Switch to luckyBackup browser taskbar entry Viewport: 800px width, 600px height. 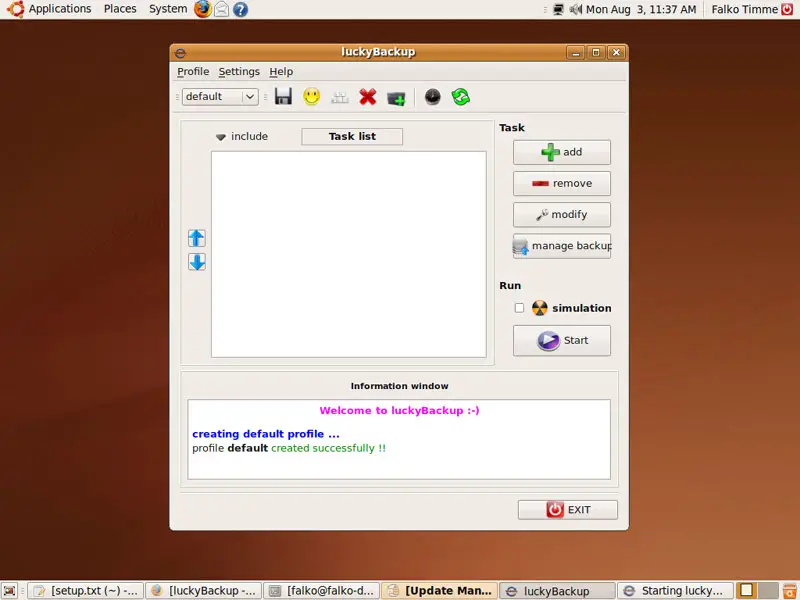[x=203, y=591]
